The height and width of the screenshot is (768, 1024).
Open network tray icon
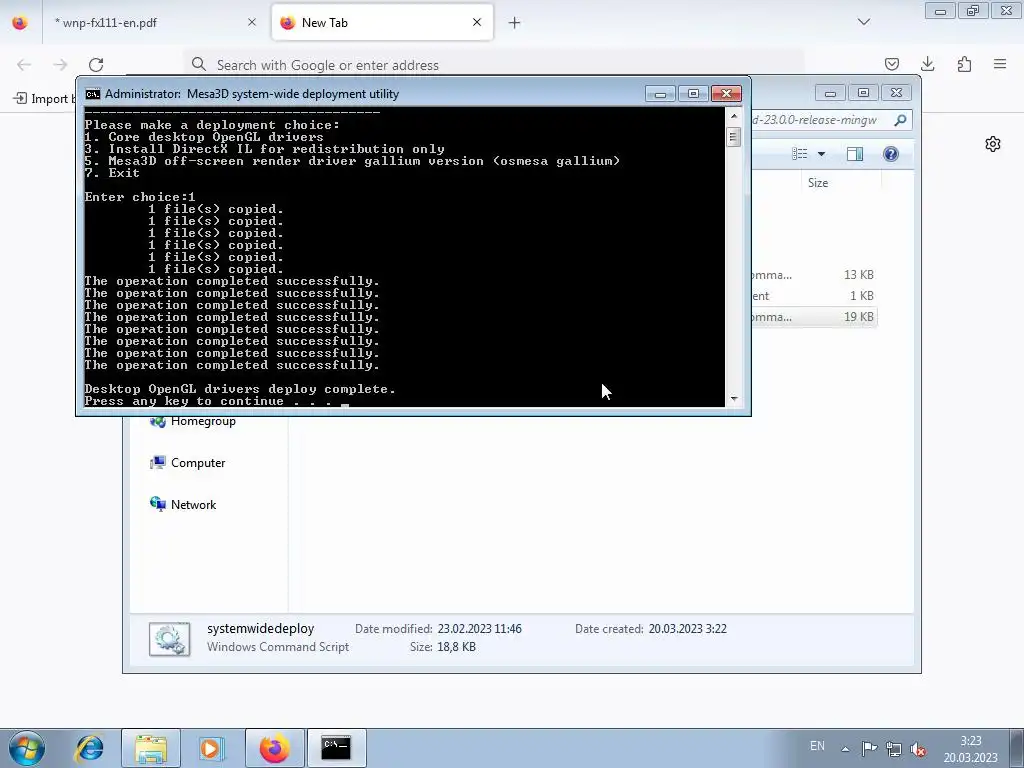(x=893, y=749)
